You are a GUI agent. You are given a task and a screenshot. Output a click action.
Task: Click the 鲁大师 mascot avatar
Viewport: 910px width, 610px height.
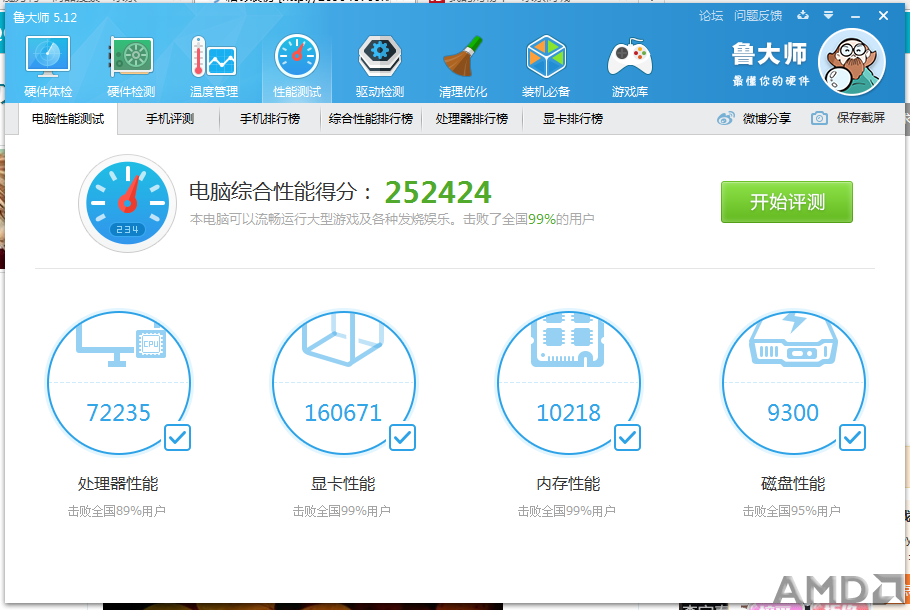click(851, 62)
